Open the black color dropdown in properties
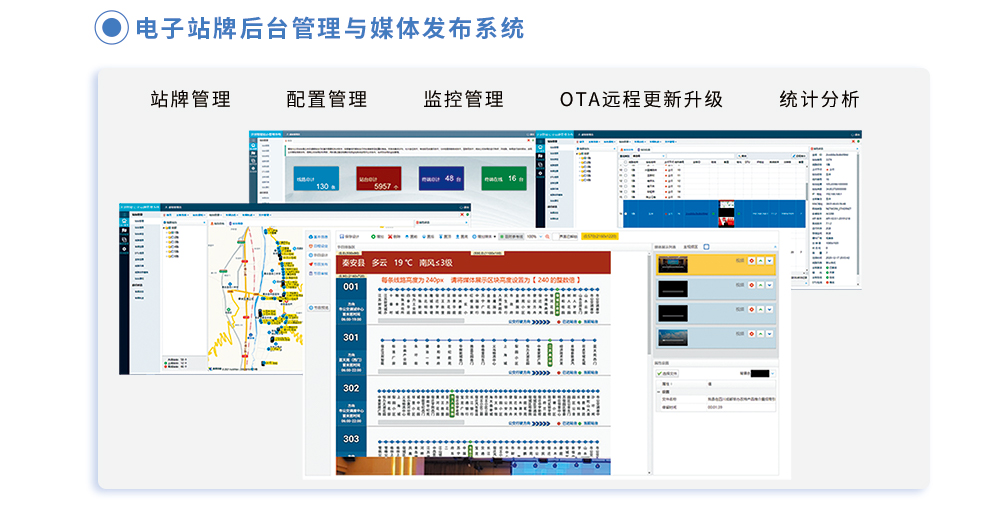The width and height of the screenshot is (1000, 525). click(x=772, y=373)
